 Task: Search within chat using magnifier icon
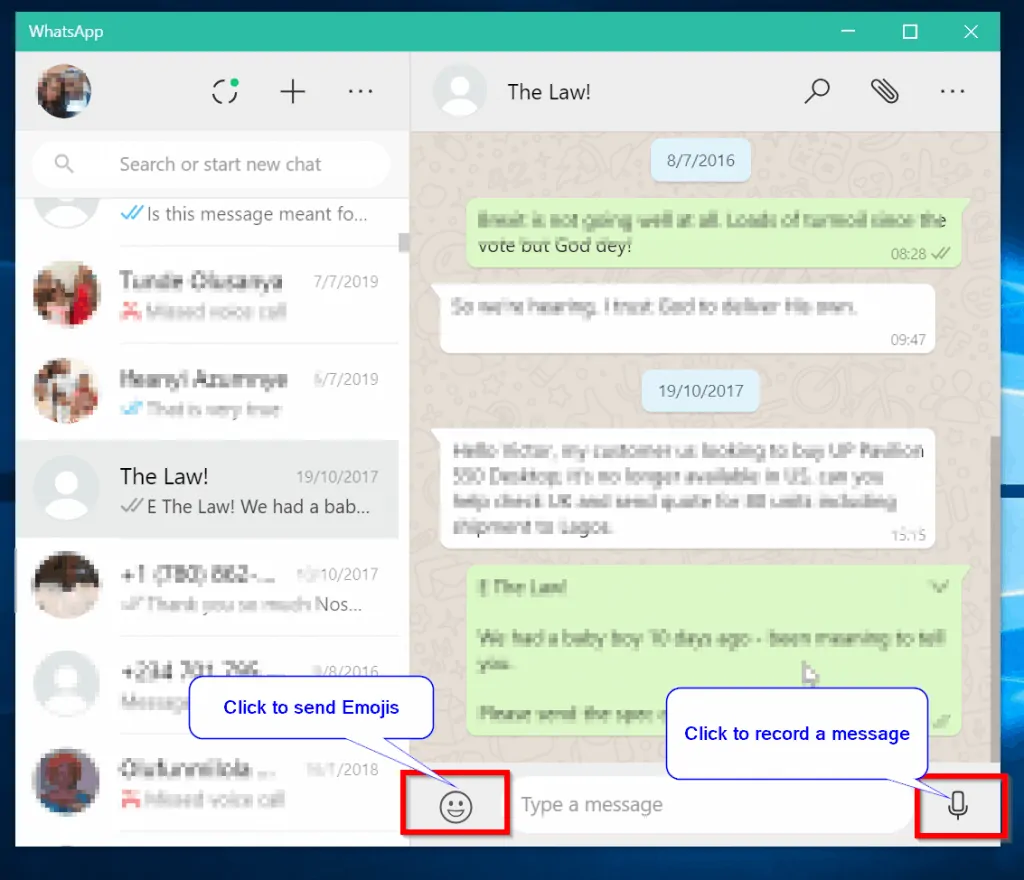tap(817, 92)
